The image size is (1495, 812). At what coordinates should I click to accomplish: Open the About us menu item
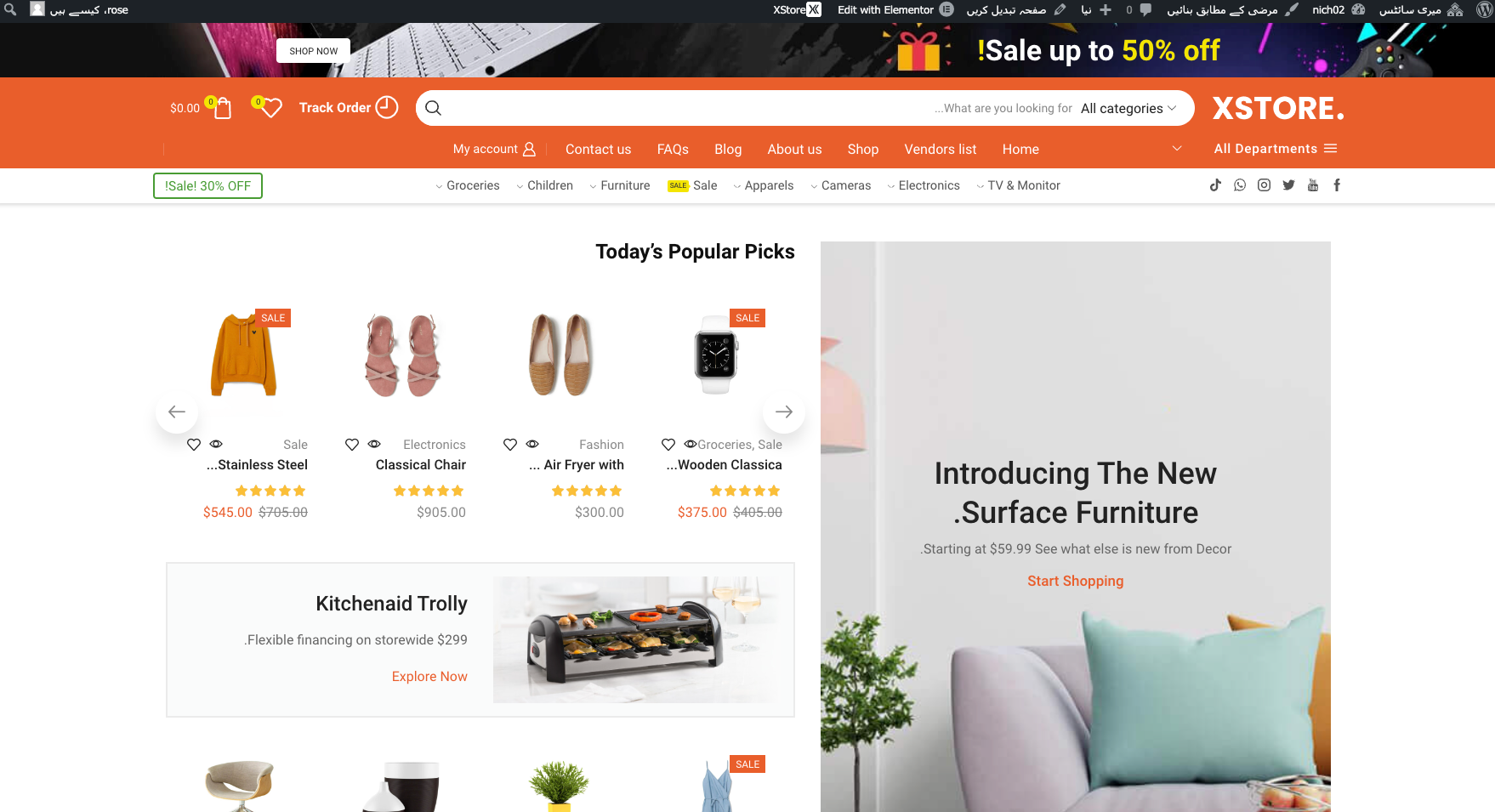(x=794, y=149)
